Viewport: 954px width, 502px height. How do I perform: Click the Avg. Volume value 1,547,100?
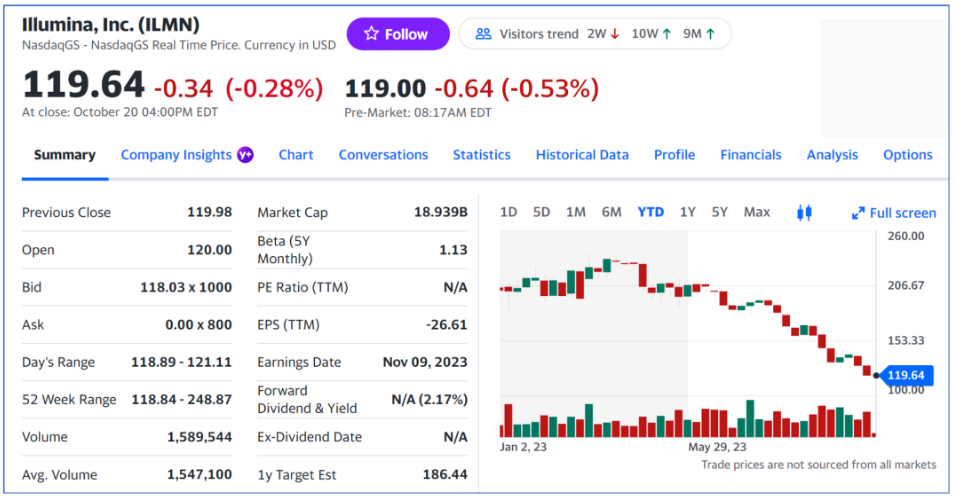(200, 475)
